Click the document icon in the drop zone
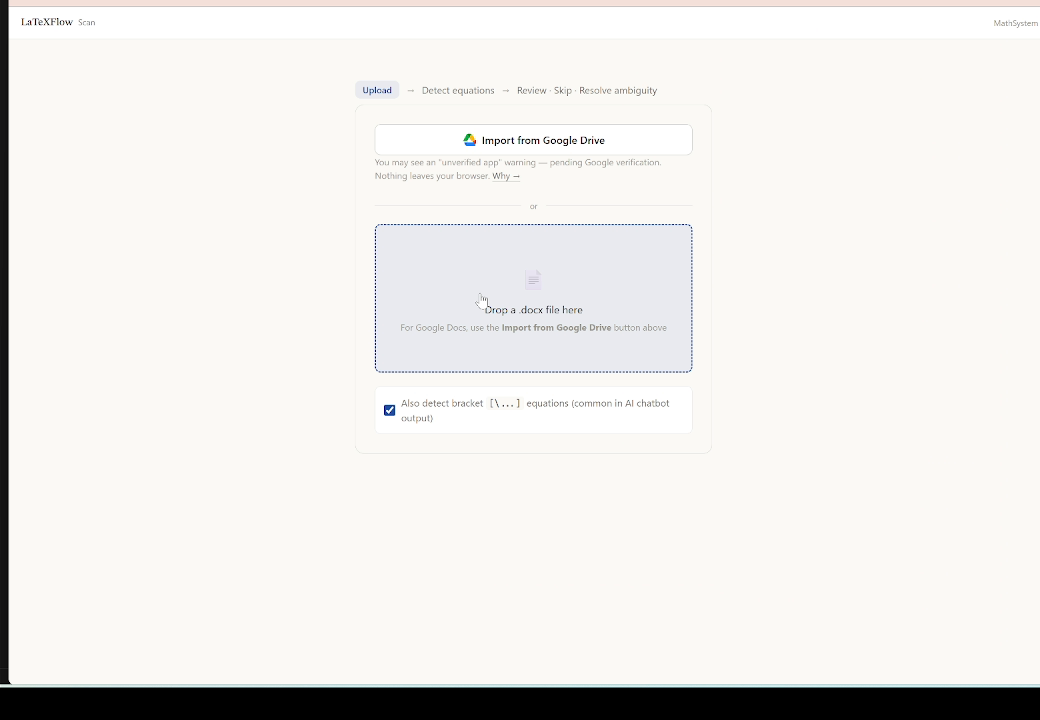Viewport: 1040px width, 720px height. pos(533,280)
